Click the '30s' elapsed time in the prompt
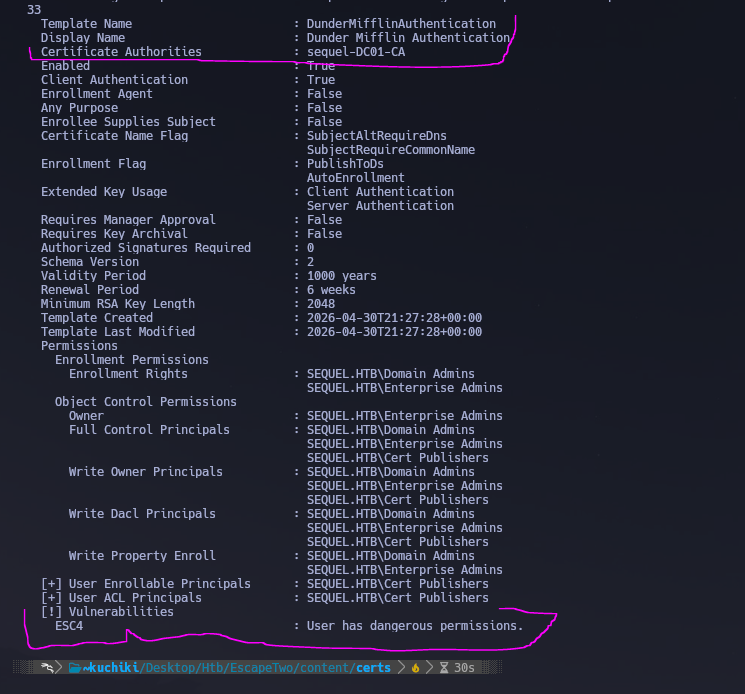745x694 pixels. (464, 668)
